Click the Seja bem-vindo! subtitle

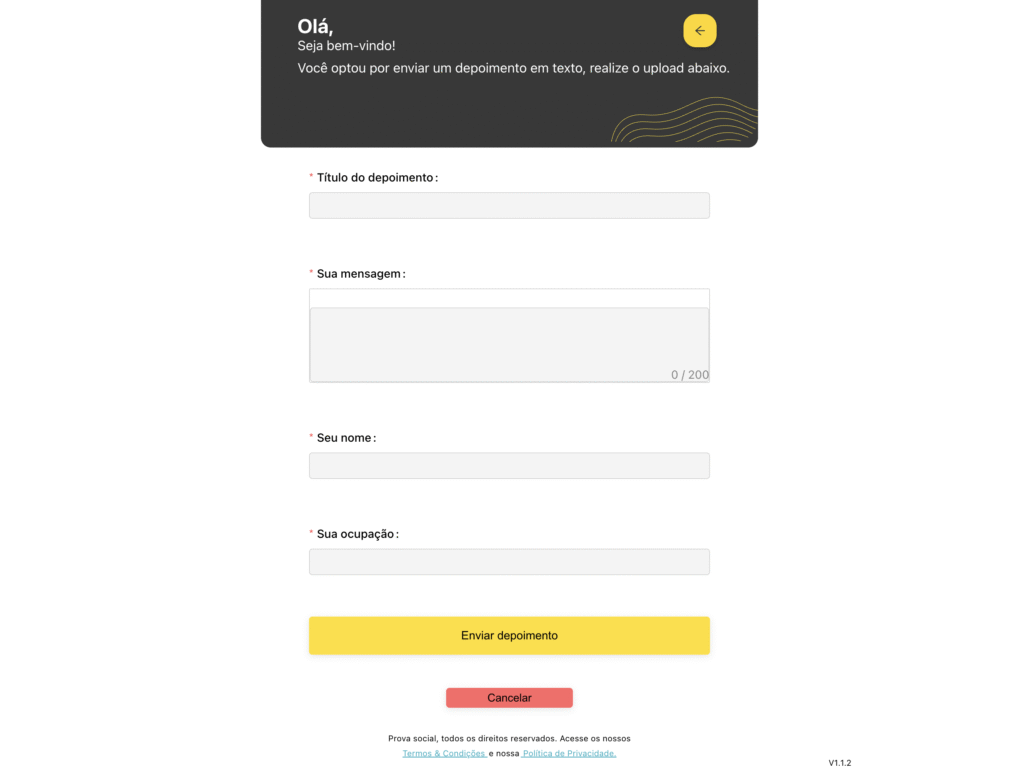pos(346,46)
